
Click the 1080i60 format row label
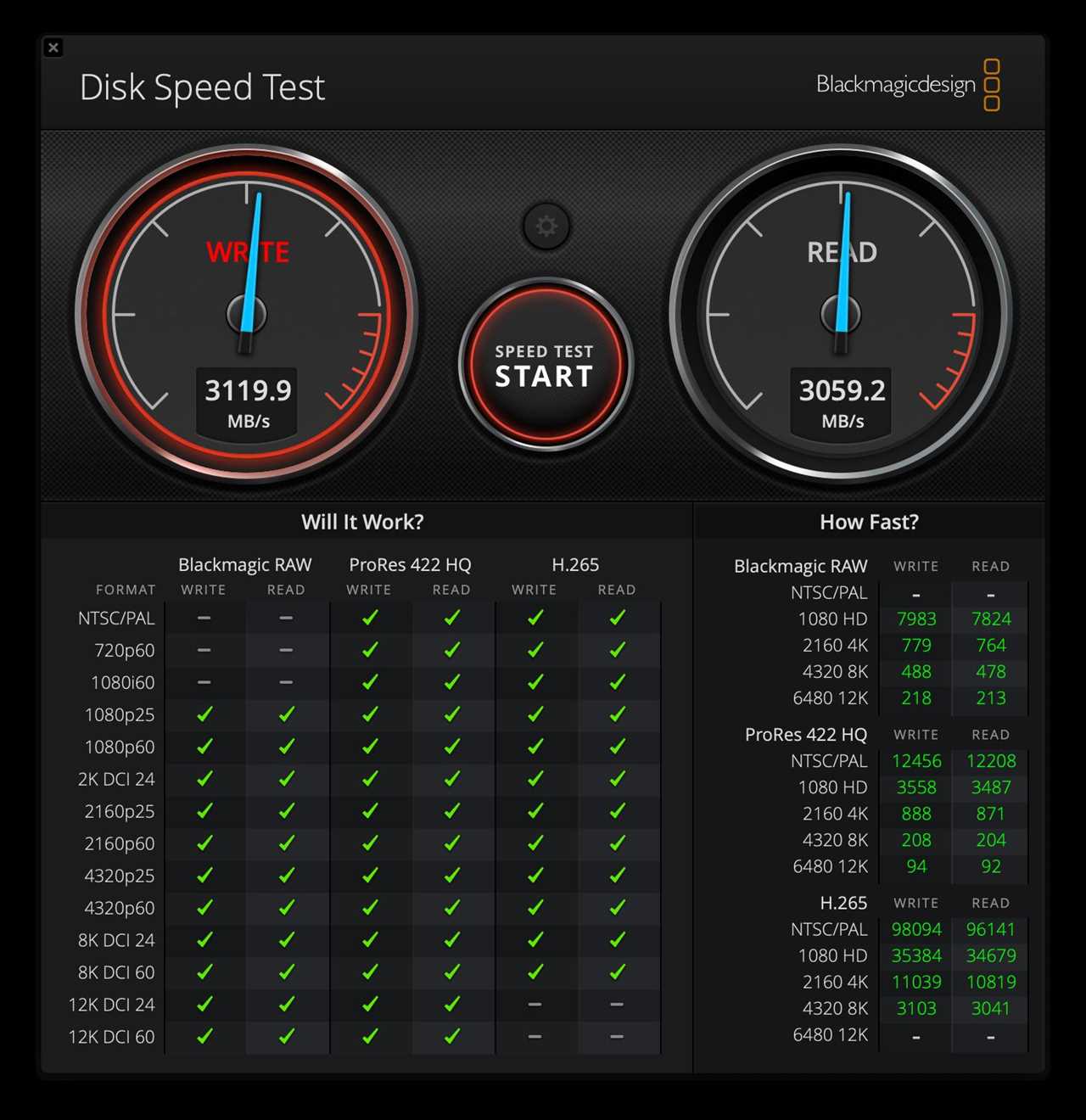pos(123,683)
